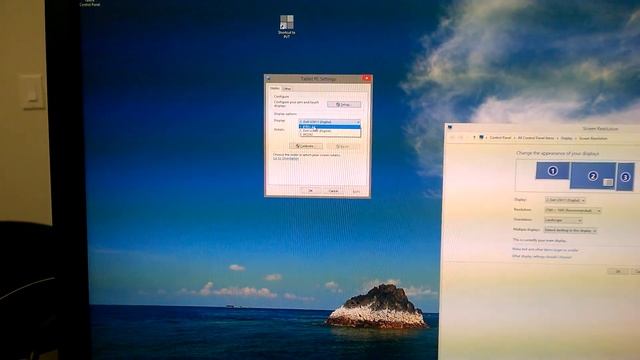Choose the third entry in Display dropdown list
The width and height of the screenshot is (640, 360).
pyautogui.click(x=330, y=134)
